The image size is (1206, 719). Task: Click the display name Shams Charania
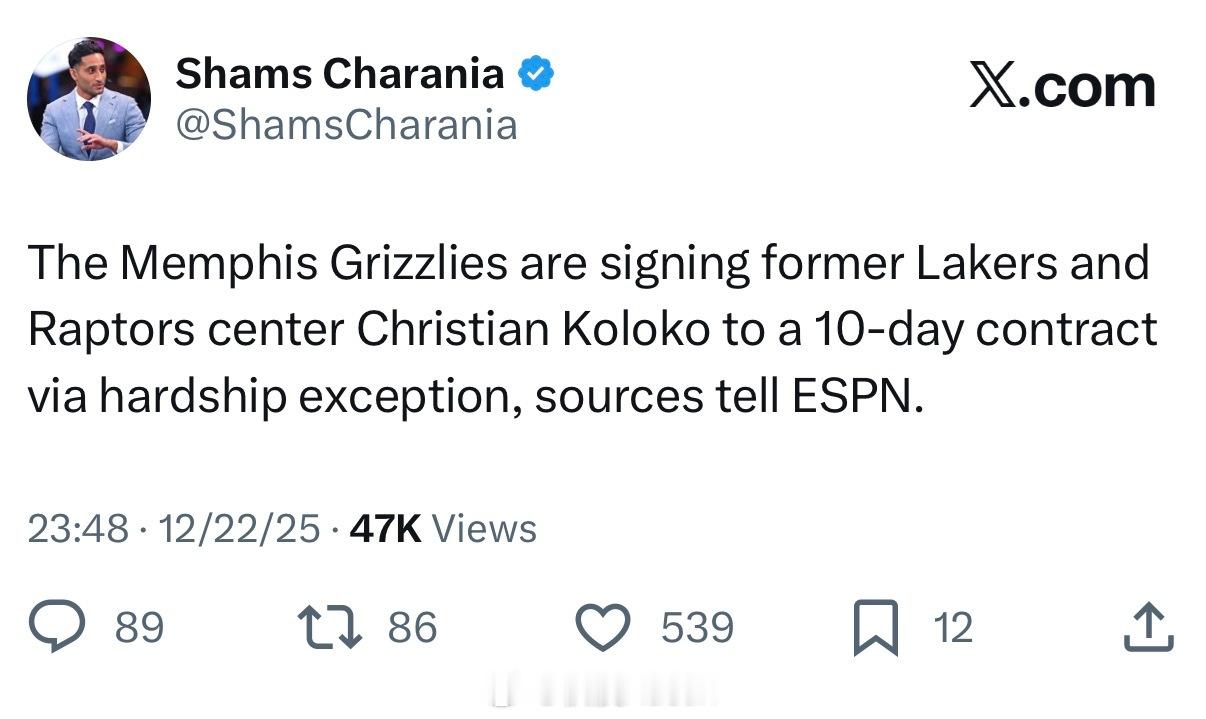coord(340,73)
